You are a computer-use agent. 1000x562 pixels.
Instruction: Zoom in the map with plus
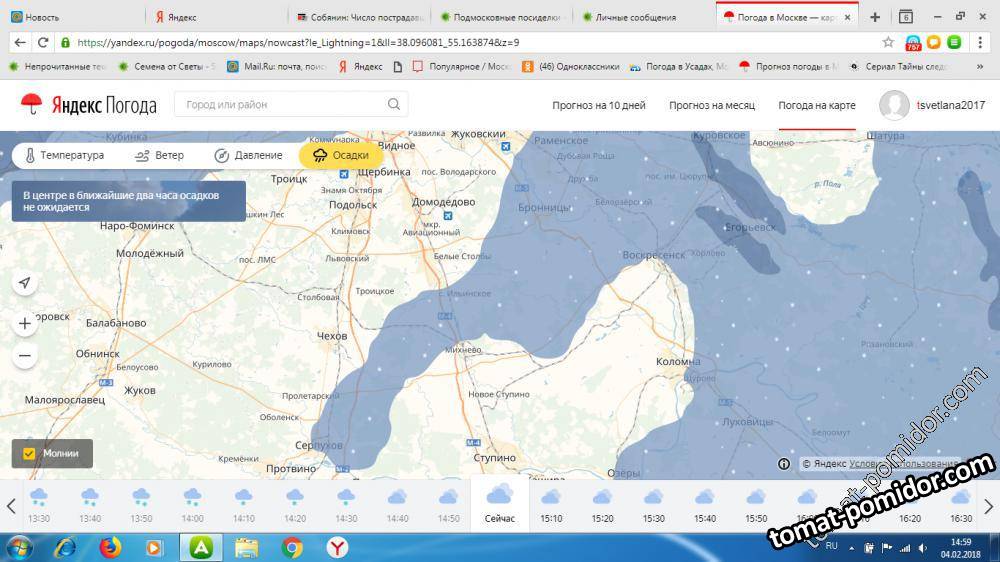(x=25, y=324)
